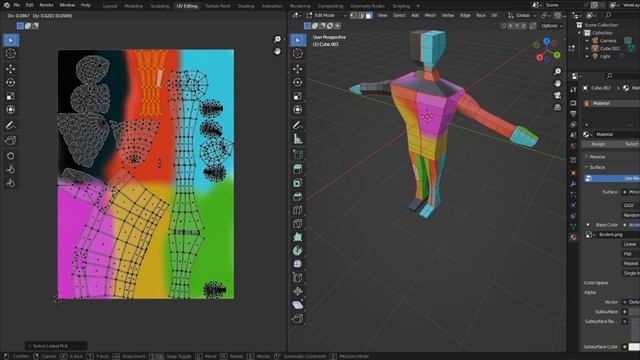Select the Smooth tool in viewport toolbar

pos(298,264)
